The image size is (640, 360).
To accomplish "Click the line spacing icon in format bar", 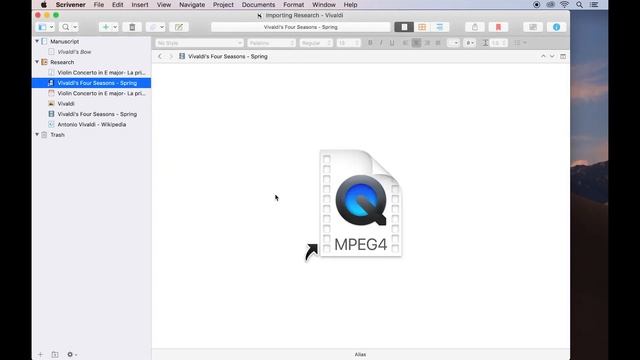I will click(485, 43).
